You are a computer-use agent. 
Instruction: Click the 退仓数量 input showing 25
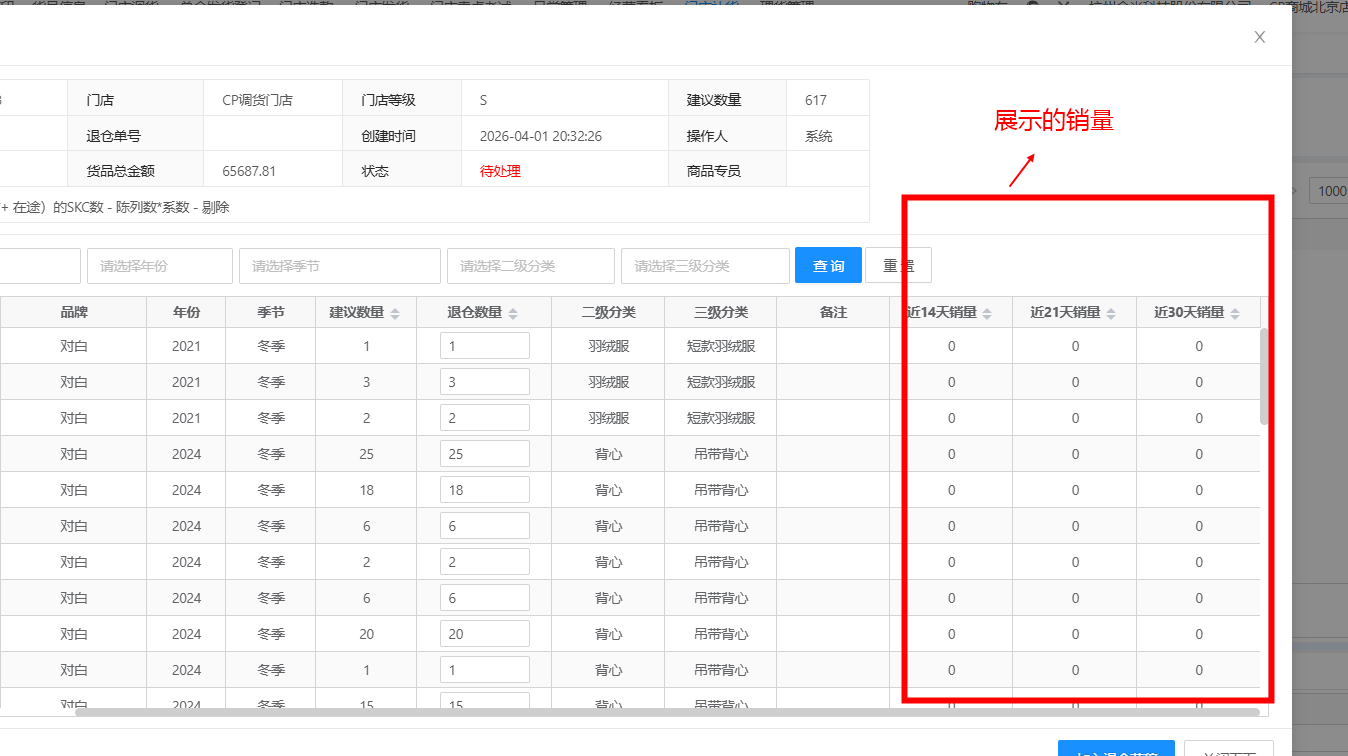pos(484,454)
